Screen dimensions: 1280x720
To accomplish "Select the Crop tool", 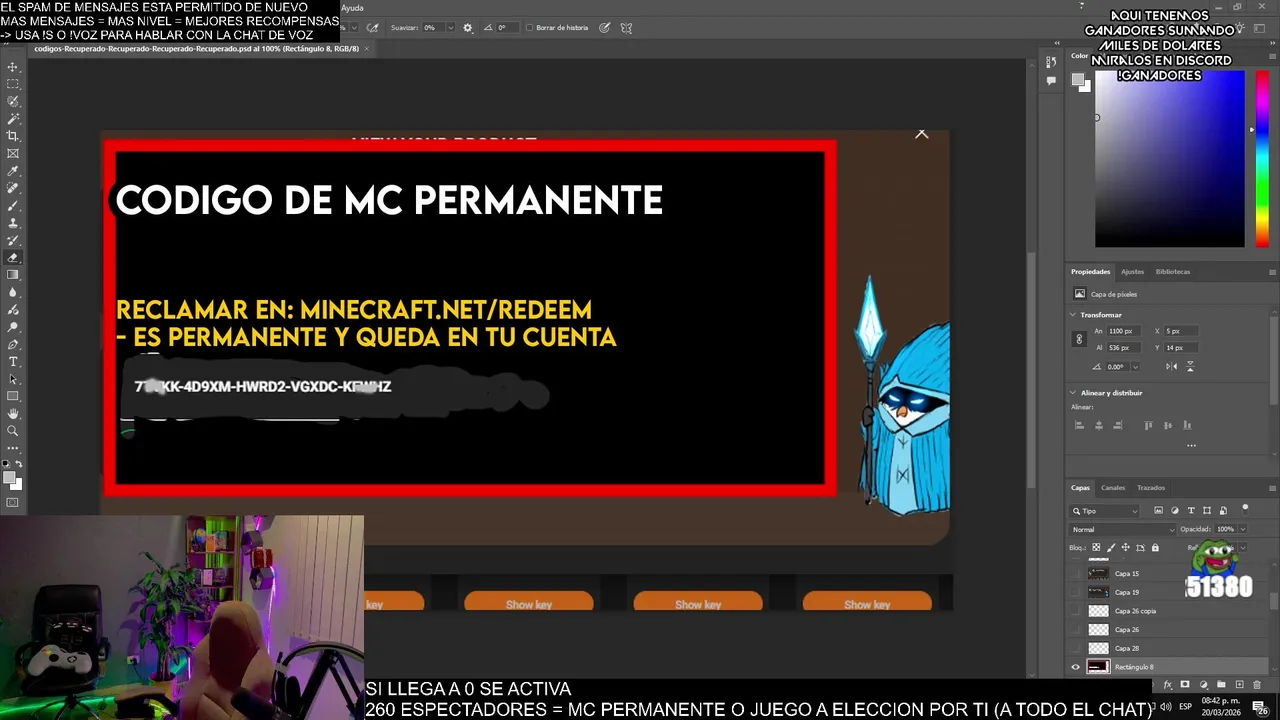I will pyautogui.click(x=13, y=136).
